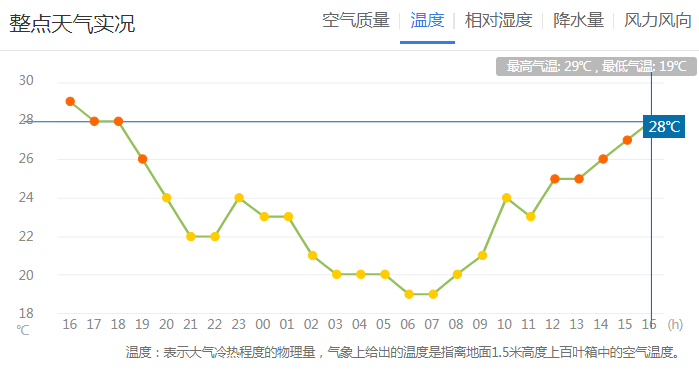This screenshot has width=699, height=370.
Task: Click the yellow data point at hour 22
Action: [x=215, y=237]
